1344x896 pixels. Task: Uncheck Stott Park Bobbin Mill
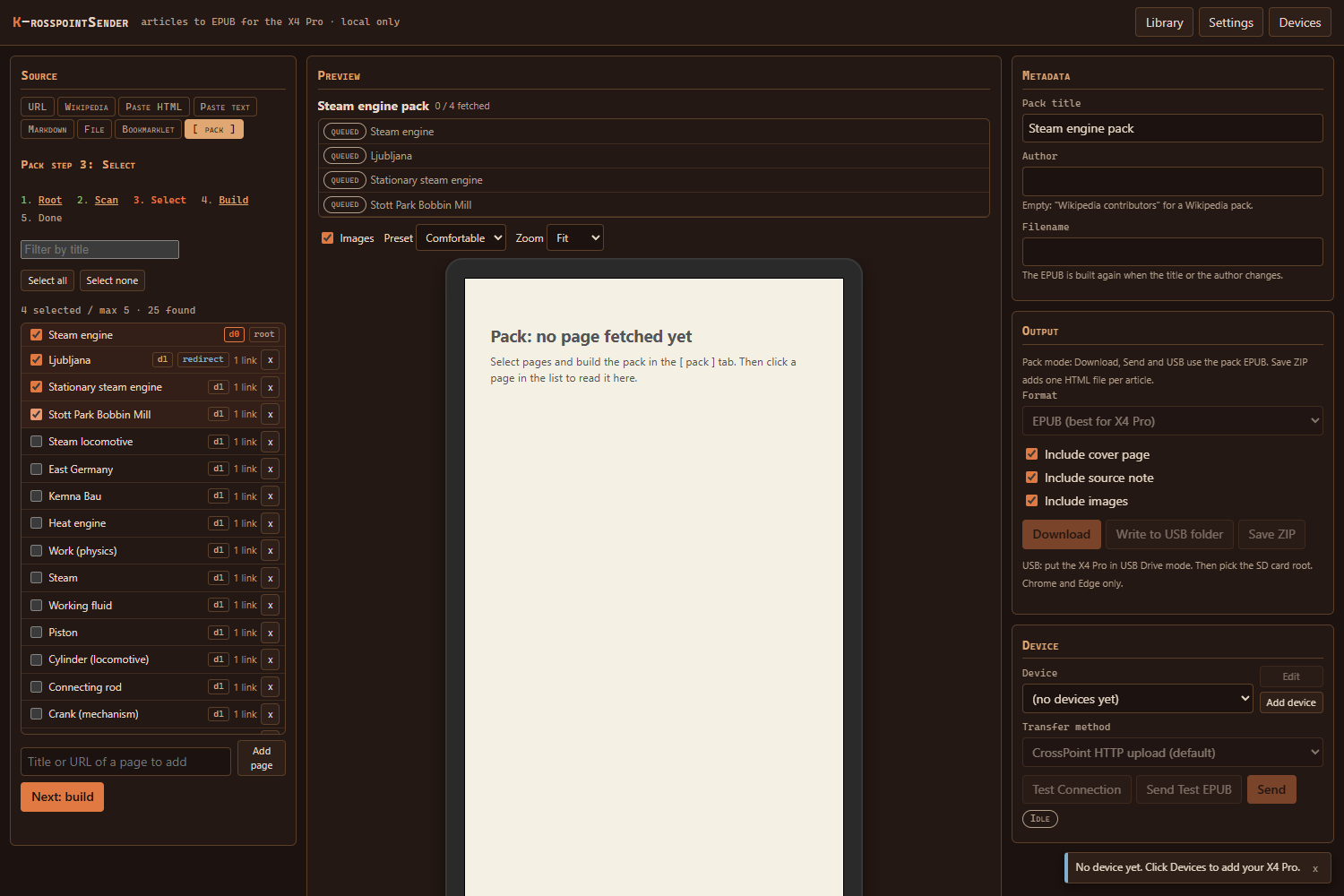[x=37, y=414]
